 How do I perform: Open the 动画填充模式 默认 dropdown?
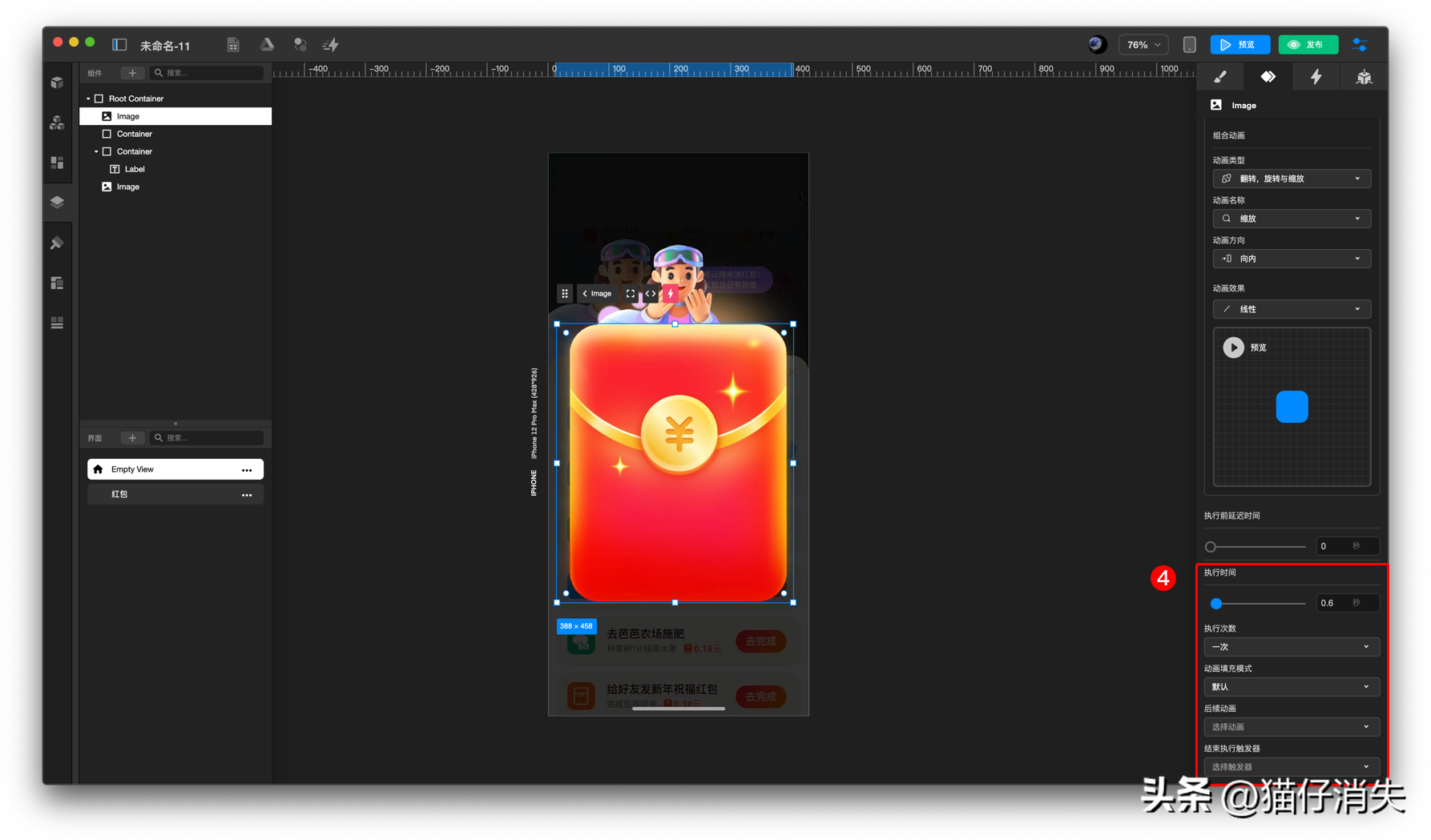pyautogui.click(x=1292, y=687)
